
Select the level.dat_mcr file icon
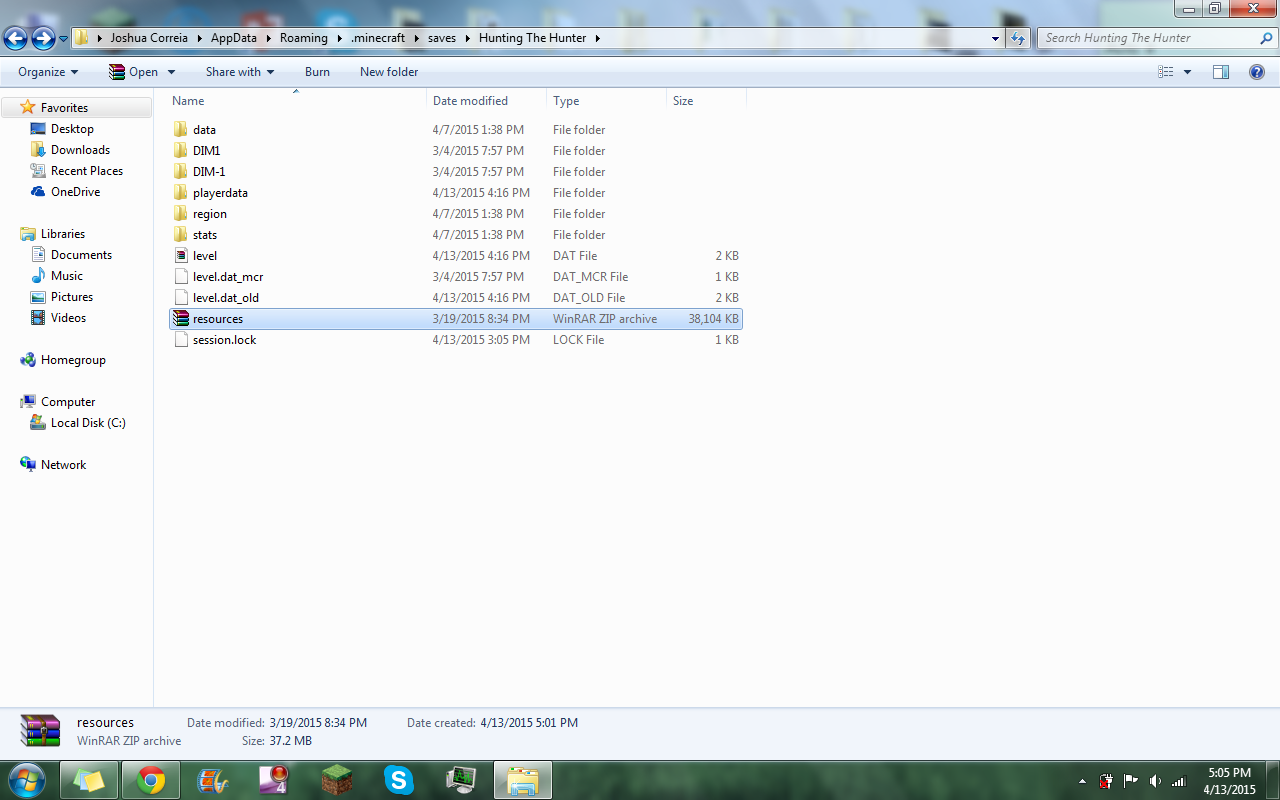pos(180,277)
